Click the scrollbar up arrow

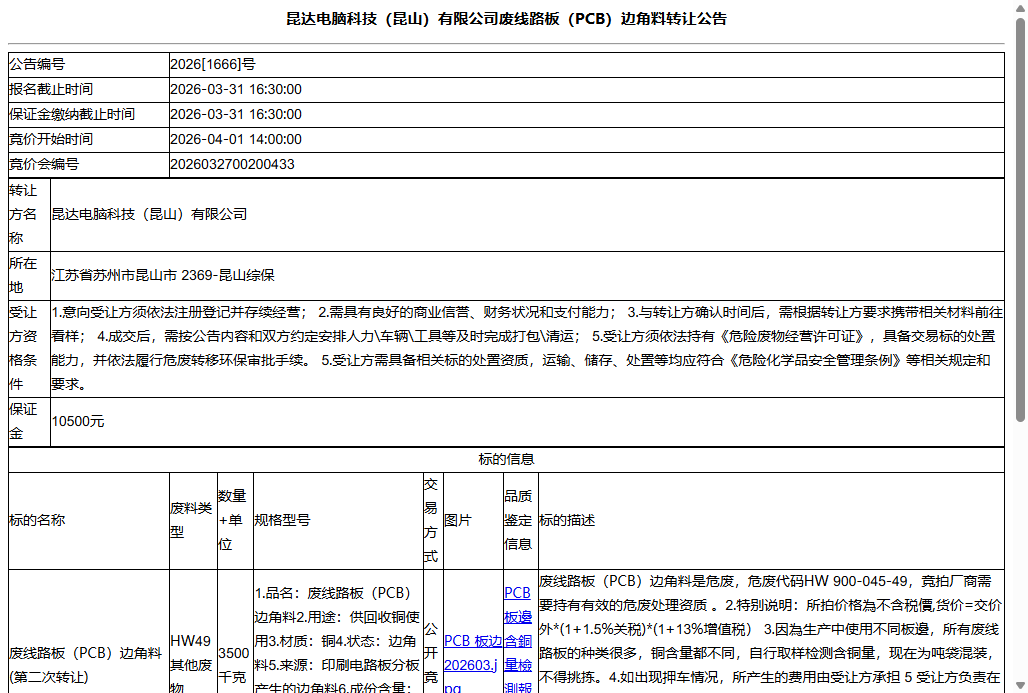(1019, 8)
